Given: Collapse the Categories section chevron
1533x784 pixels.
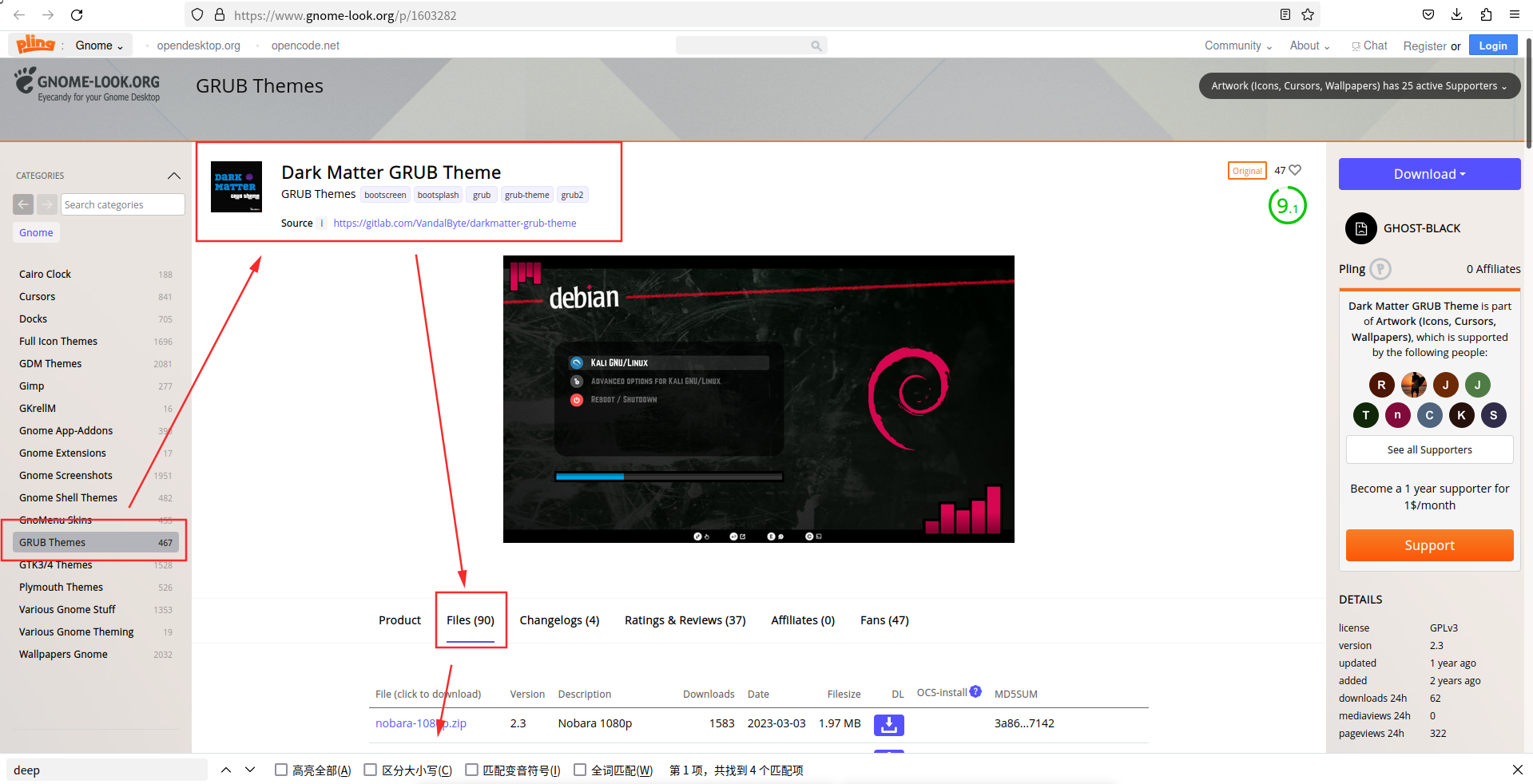Looking at the screenshot, I should (173, 176).
